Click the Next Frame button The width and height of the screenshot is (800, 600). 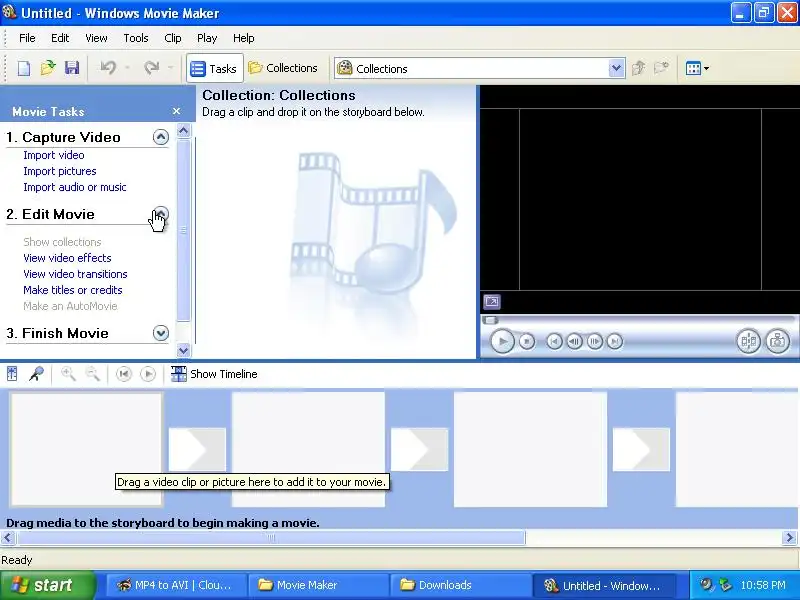coord(595,341)
